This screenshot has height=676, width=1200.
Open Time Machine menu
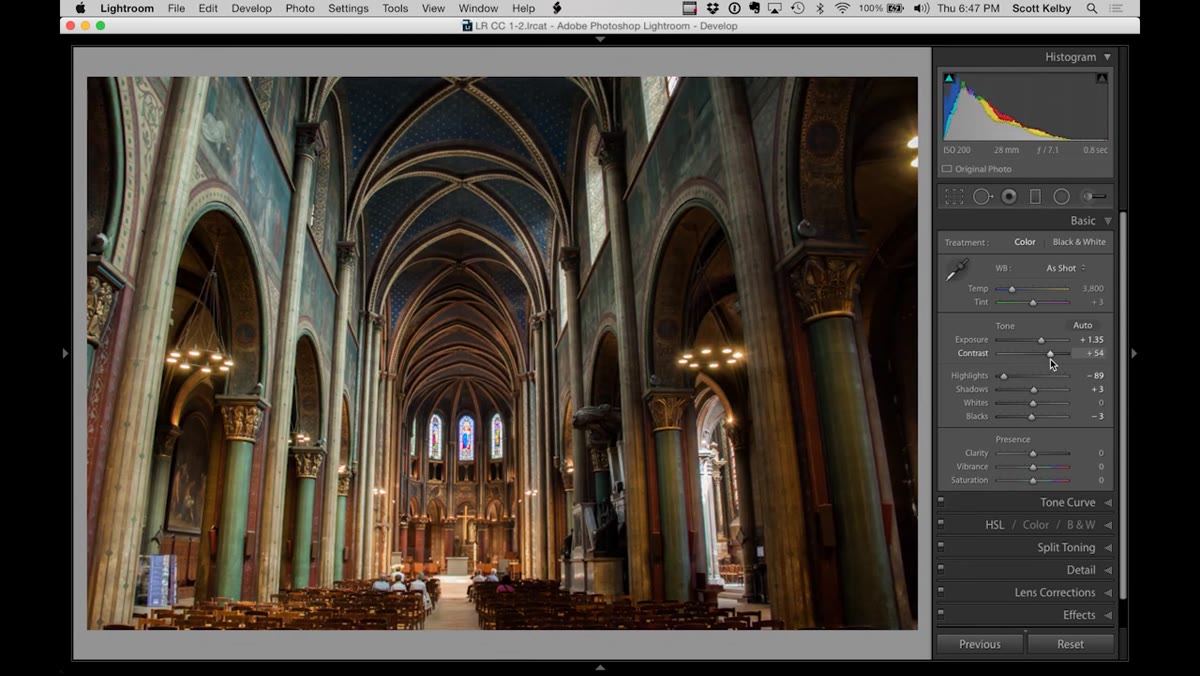797,8
